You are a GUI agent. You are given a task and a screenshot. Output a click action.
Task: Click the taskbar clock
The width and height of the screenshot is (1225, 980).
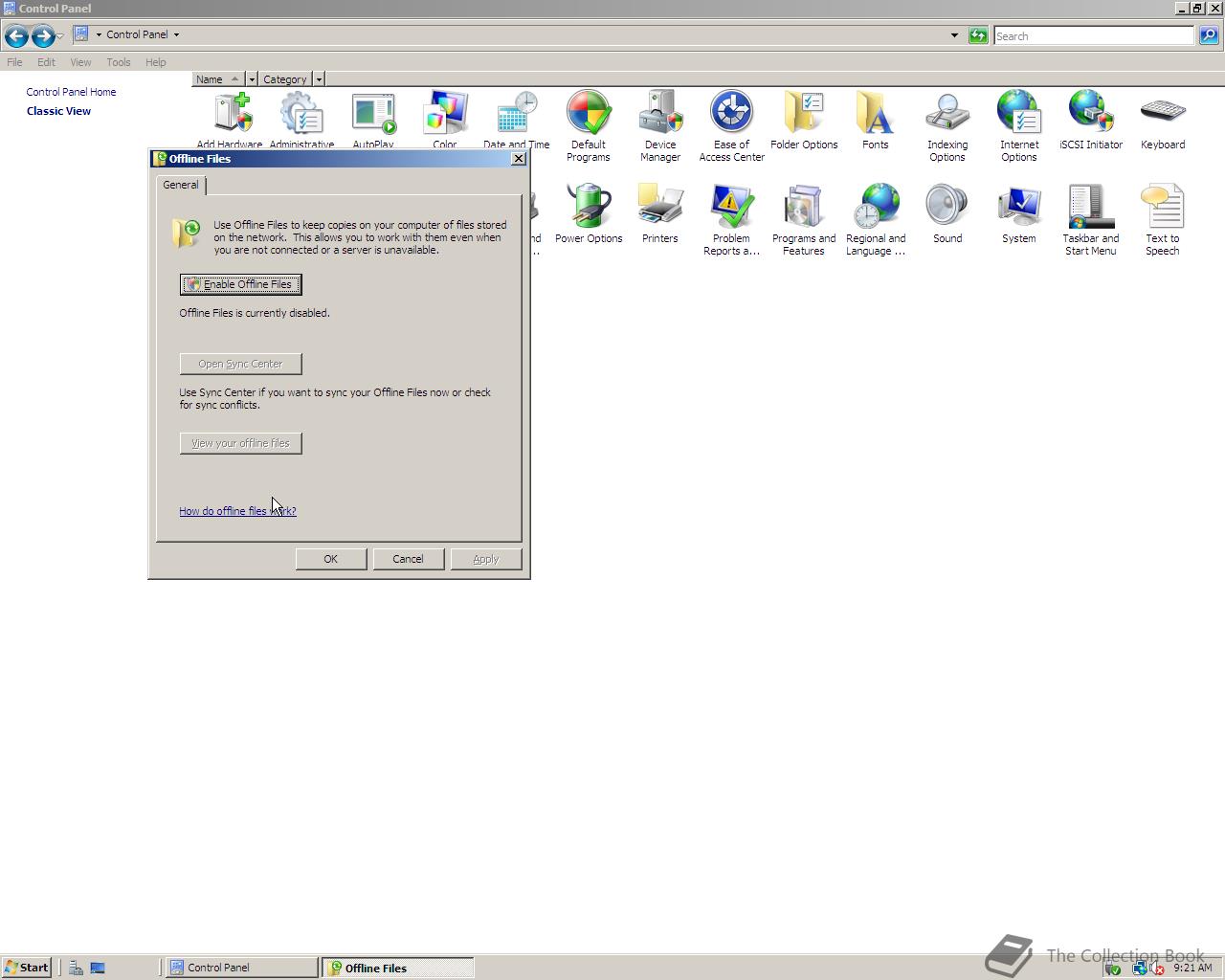1192,968
